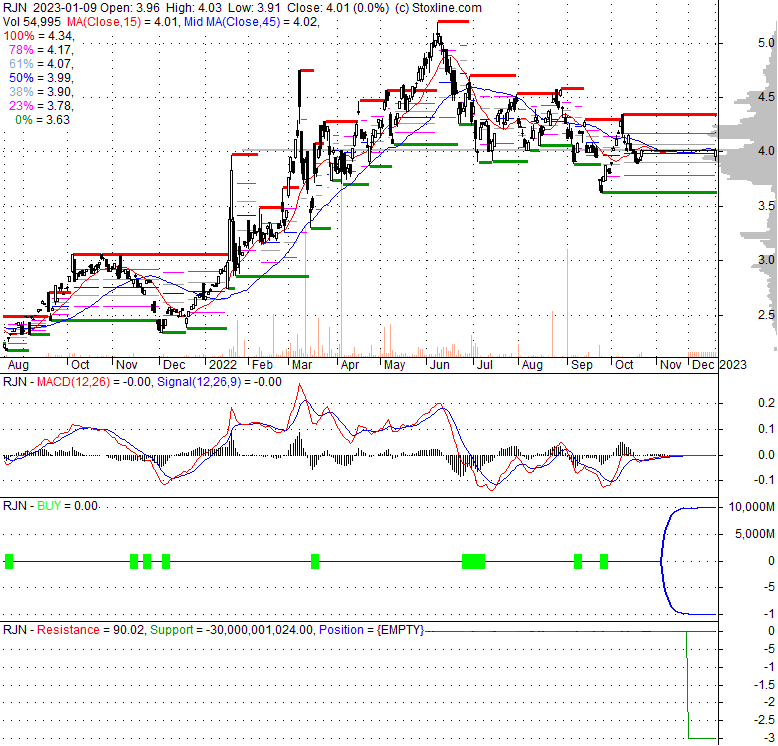Select the '38% = 3.90' level text

coord(41,92)
